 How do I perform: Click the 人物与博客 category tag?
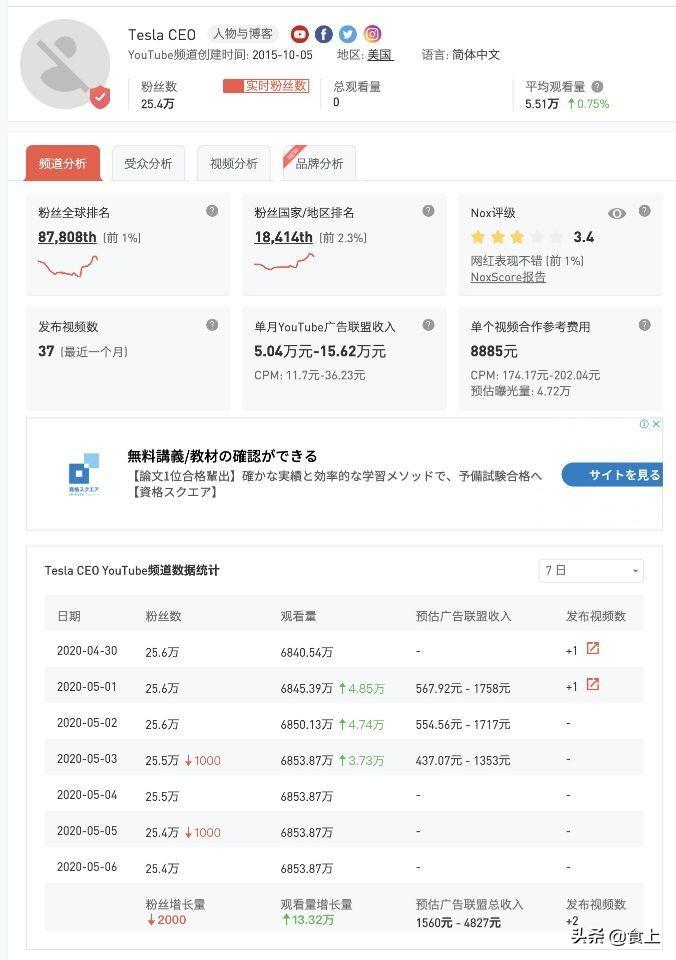(x=242, y=34)
